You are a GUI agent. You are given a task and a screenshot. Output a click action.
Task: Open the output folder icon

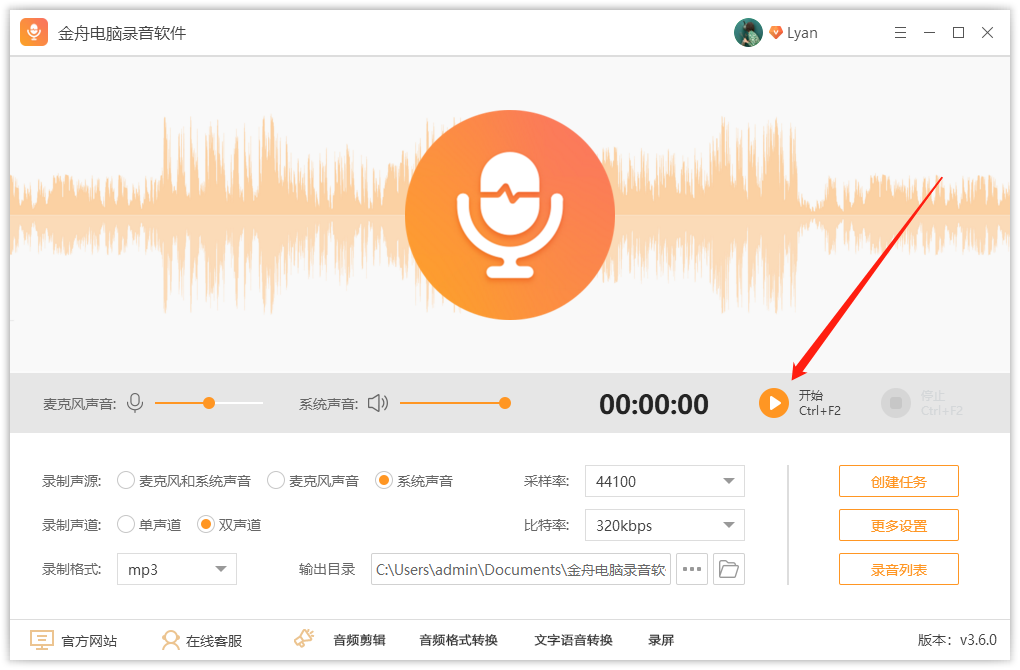click(729, 568)
